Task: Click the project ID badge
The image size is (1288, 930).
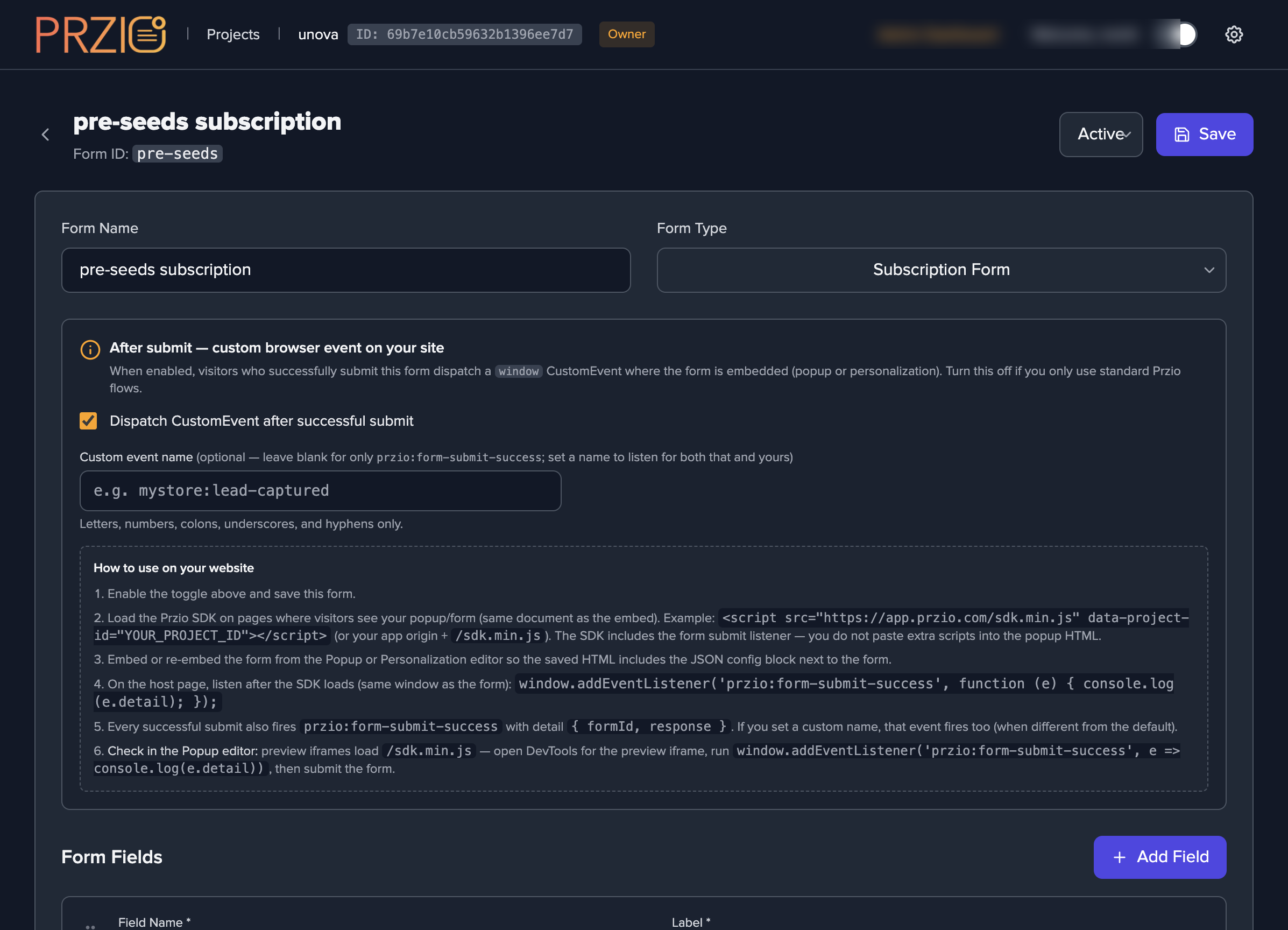Action: (464, 34)
